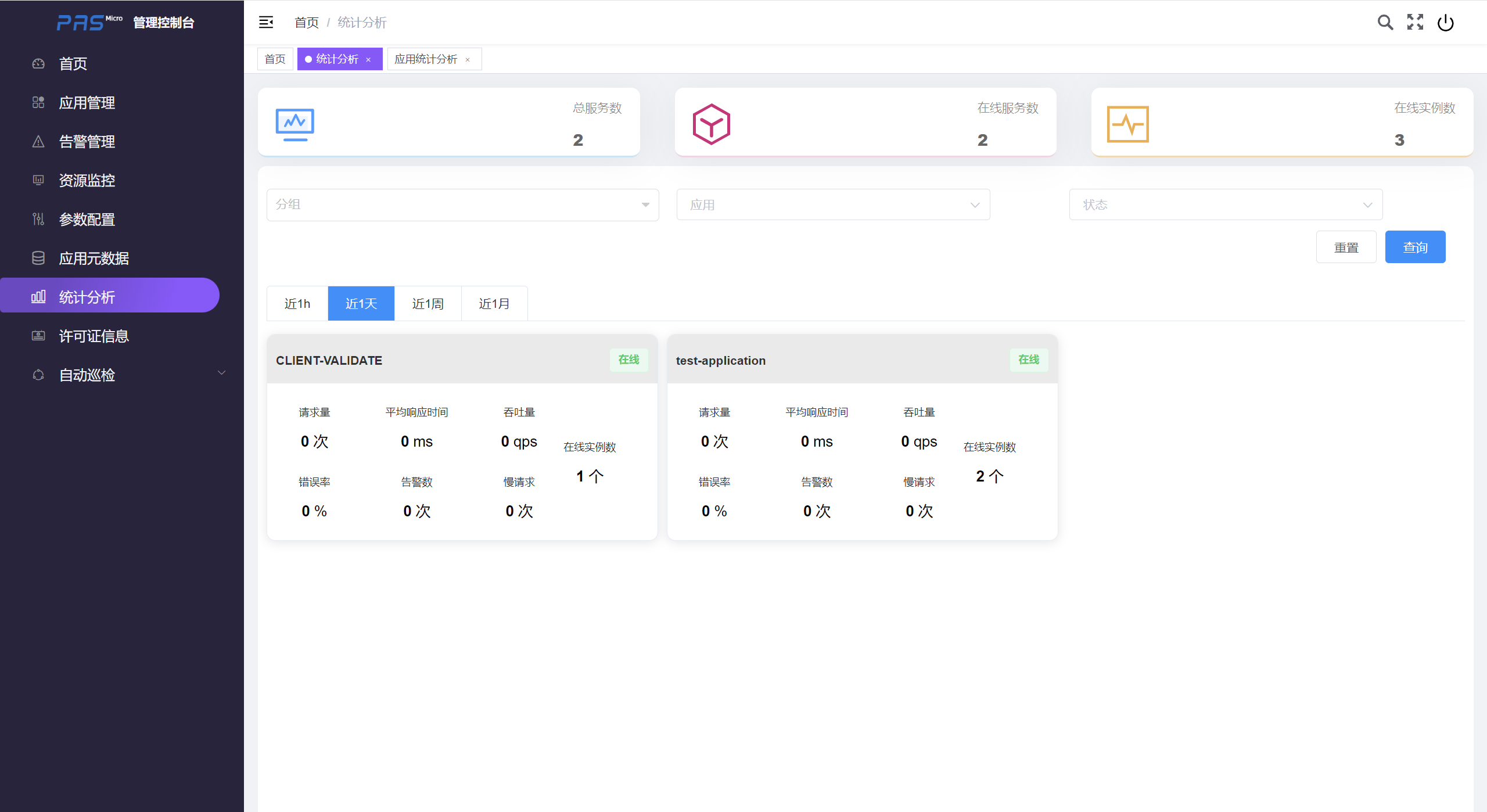Open 应用元数据 from the sidebar
The height and width of the screenshot is (812, 1487).
click(94, 258)
